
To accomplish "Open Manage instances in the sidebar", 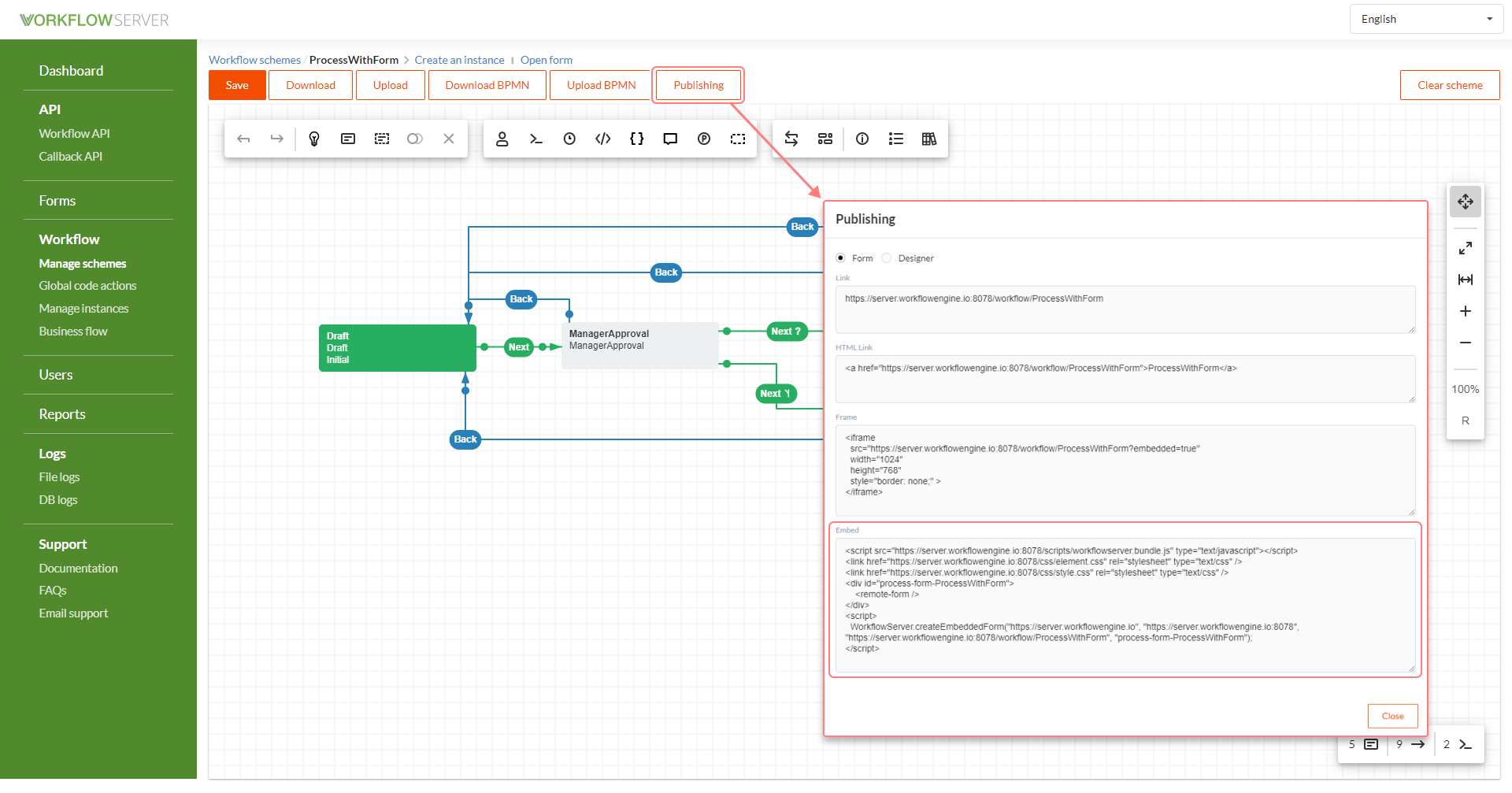I will pyautogui.click(x=84, y=309).
